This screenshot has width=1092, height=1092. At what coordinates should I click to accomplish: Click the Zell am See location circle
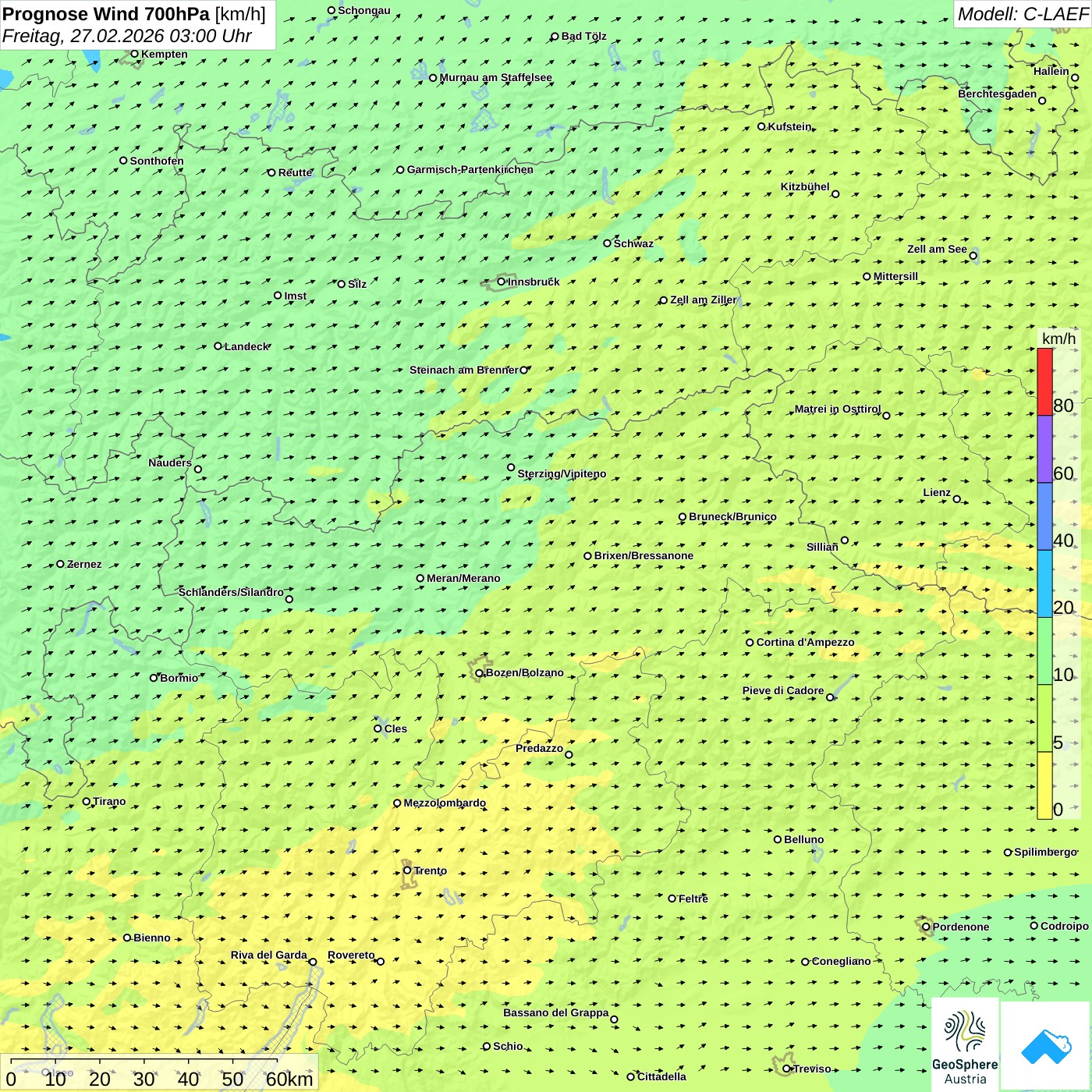click(x=973, y=255)
